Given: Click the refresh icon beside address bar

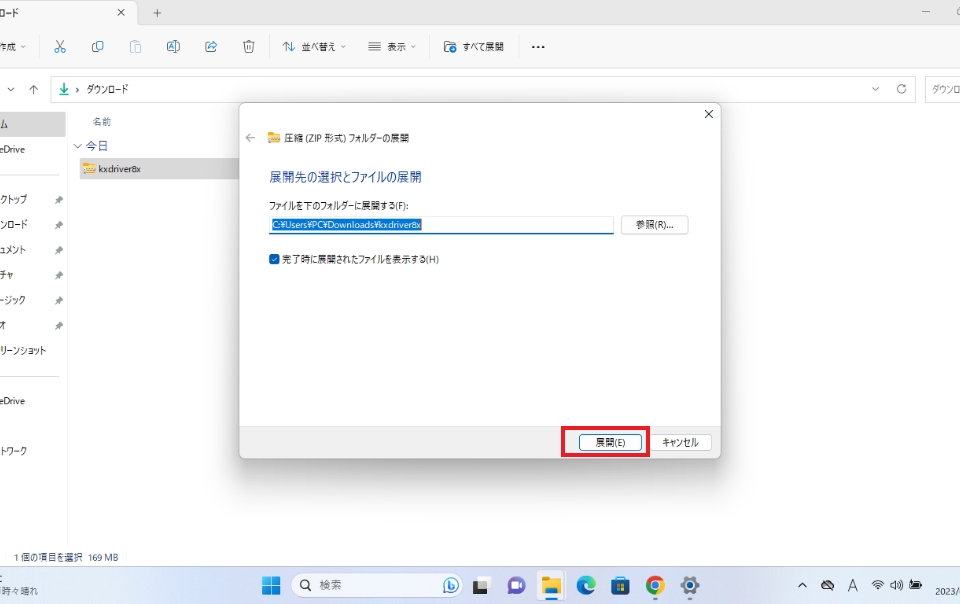Looking at the screenshot, I should pyautogui.click(x=901, y=89).
